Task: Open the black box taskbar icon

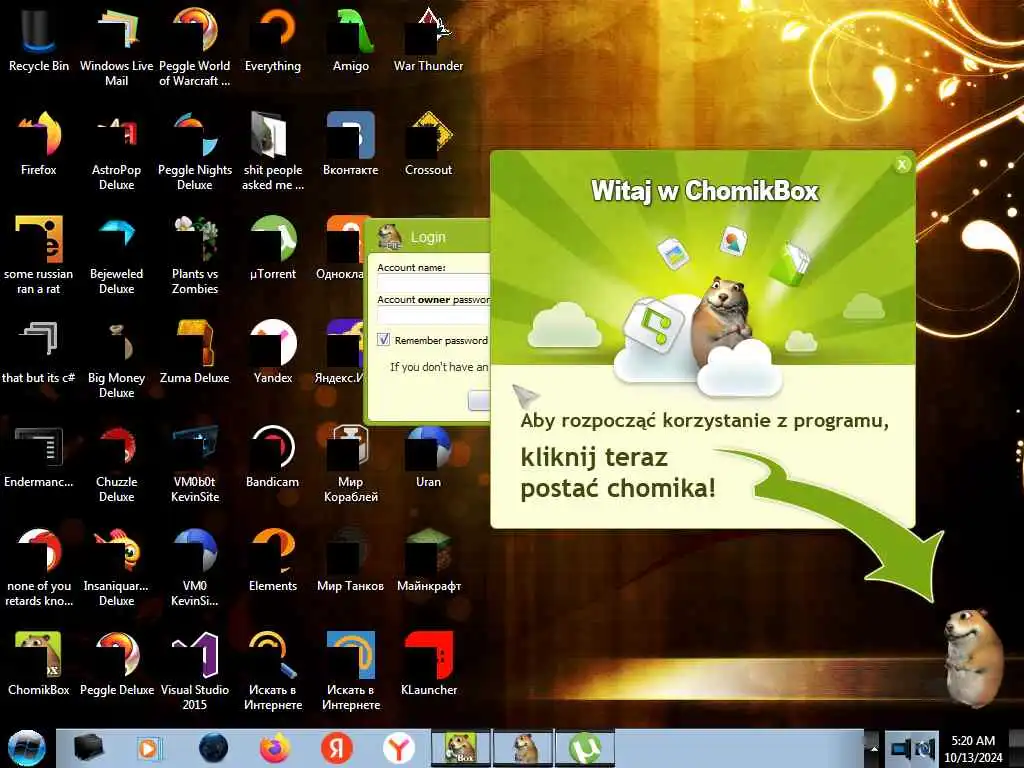Action: (88, 748)
